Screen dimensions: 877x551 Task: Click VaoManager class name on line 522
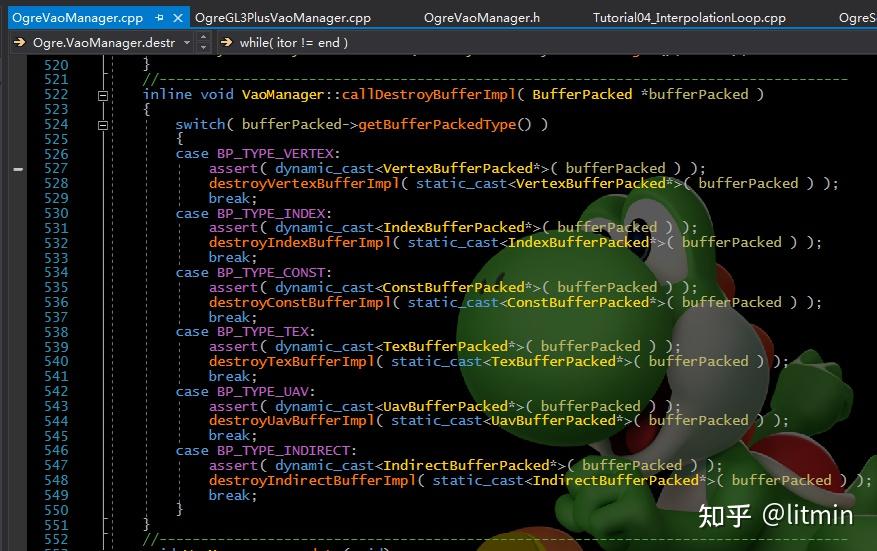coord(283,95)
